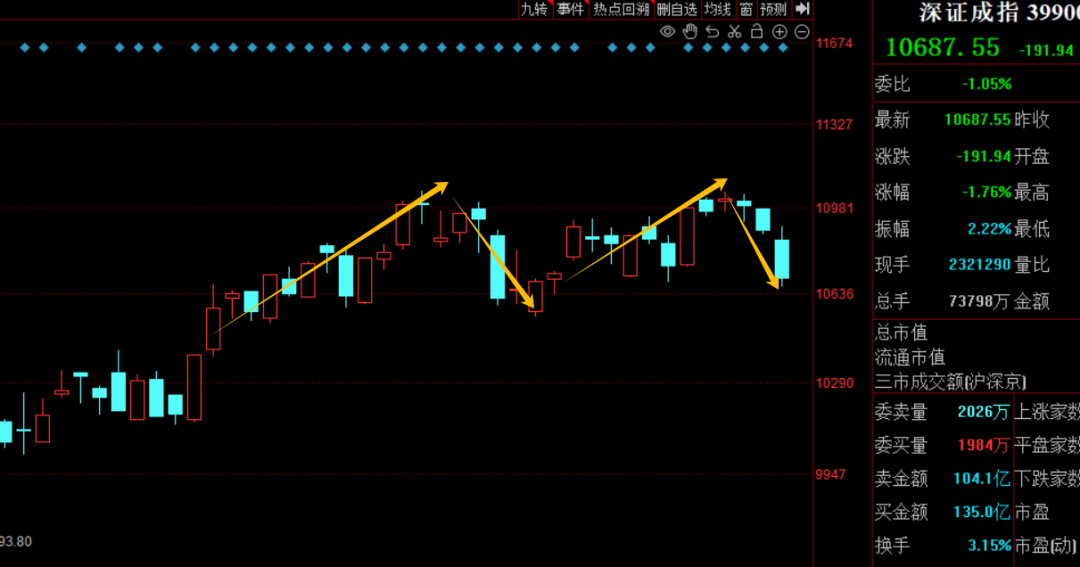Collapse side panel with the arrow-to-bar icon
This screenshot has height=567, width=1080.
click(x=803, y=9)
